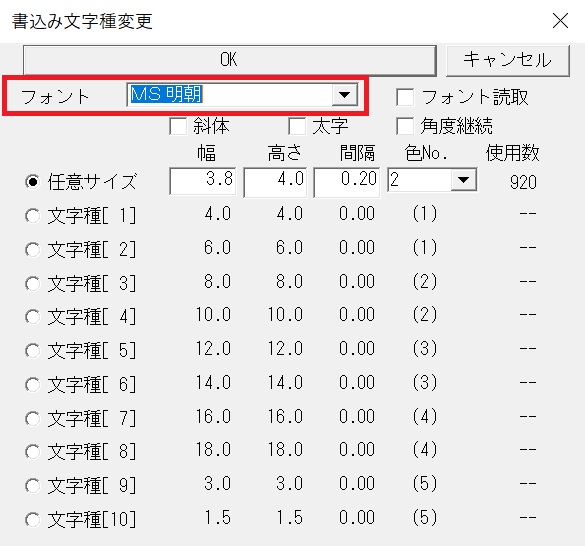Screen dimensions: 585x546
Task: Select the 任意サイズ radio button
Action: [x=32, y=182]
